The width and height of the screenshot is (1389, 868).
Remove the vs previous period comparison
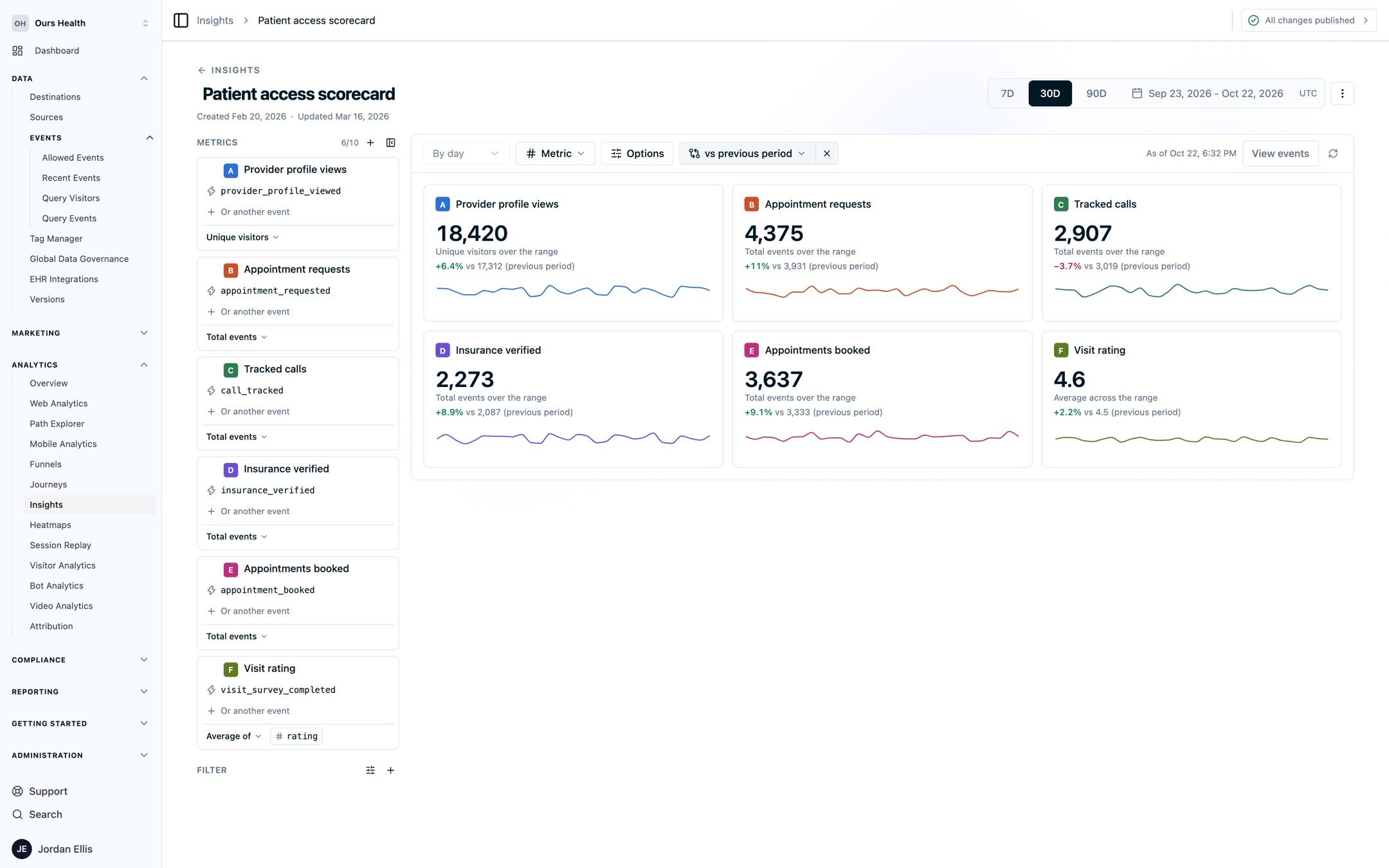(826, 154)
